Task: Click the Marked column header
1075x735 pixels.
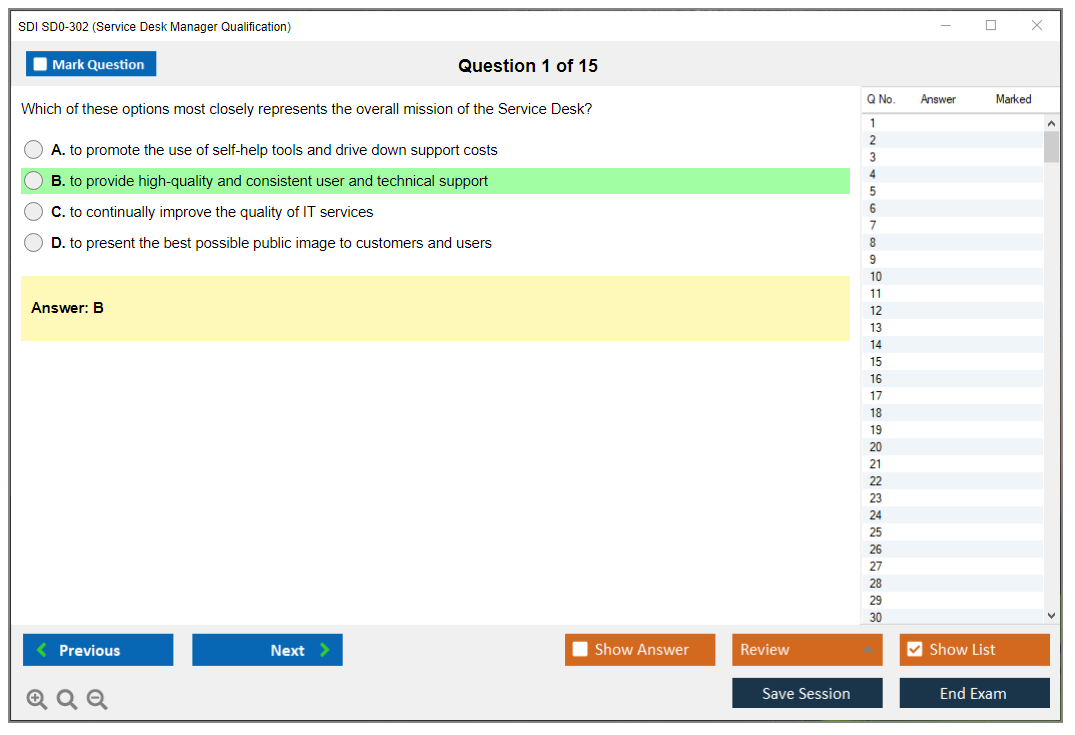Action: (1013, 99)
